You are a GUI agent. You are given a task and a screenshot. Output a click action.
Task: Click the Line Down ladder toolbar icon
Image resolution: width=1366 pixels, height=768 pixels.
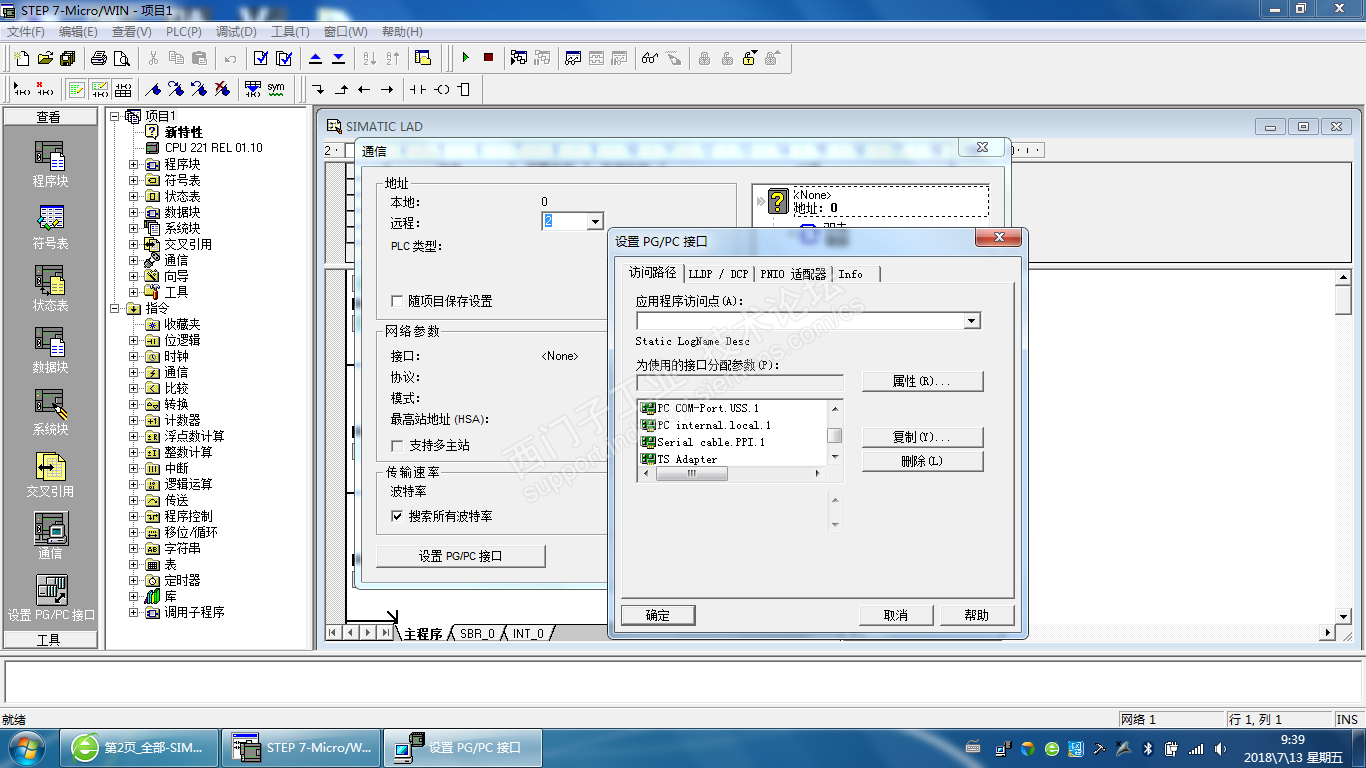tap(318, 89)
